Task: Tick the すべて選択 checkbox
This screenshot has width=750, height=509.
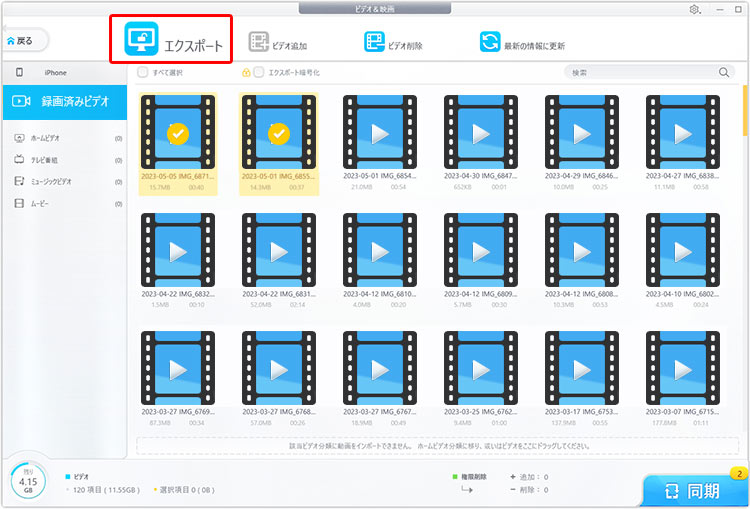Action: 142,73
